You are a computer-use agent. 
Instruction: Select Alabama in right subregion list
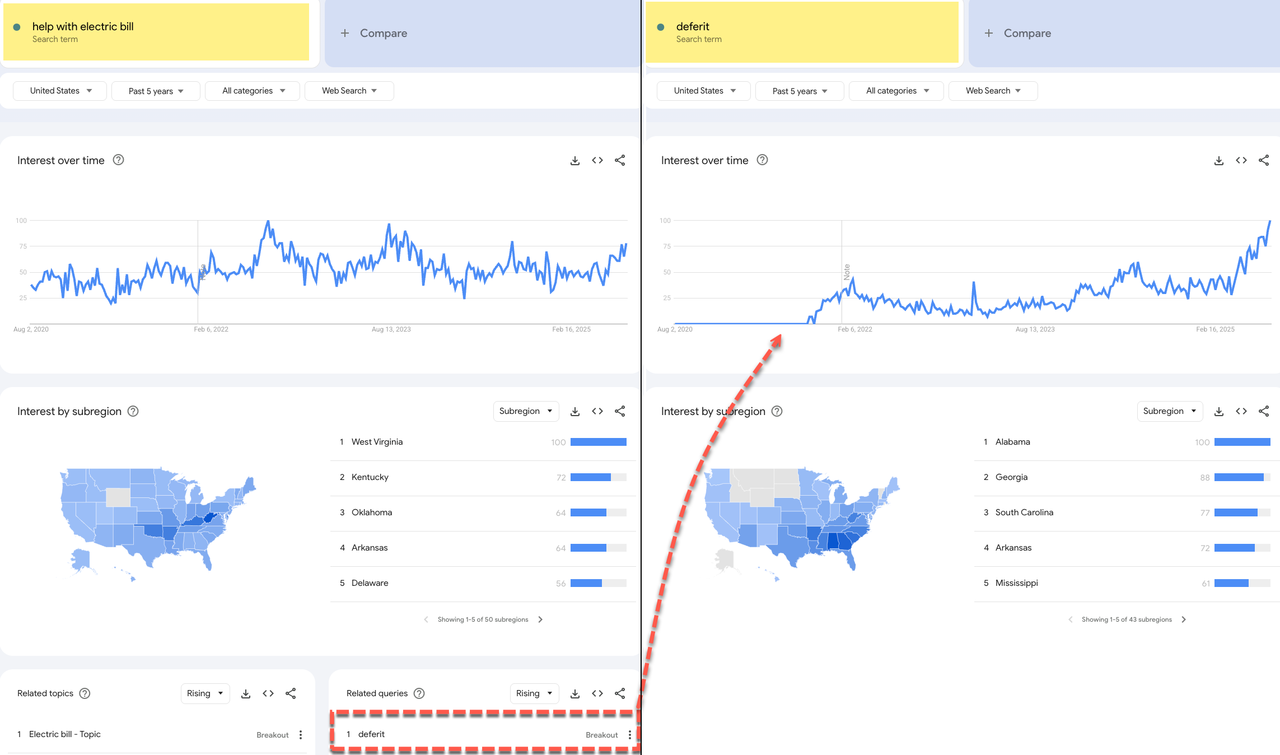[1012, 442]
